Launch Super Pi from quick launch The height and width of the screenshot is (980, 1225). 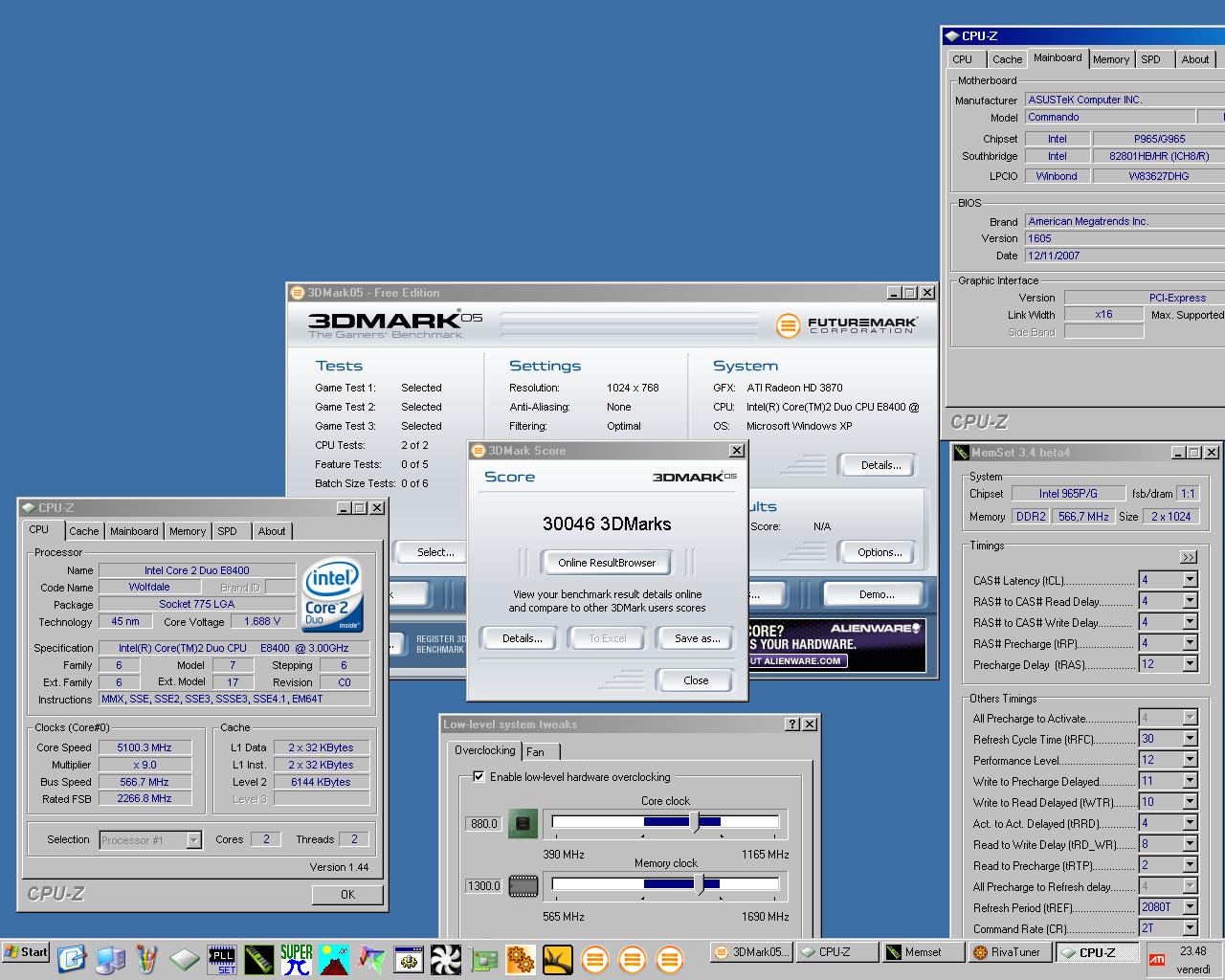click(x=297, y=959)
